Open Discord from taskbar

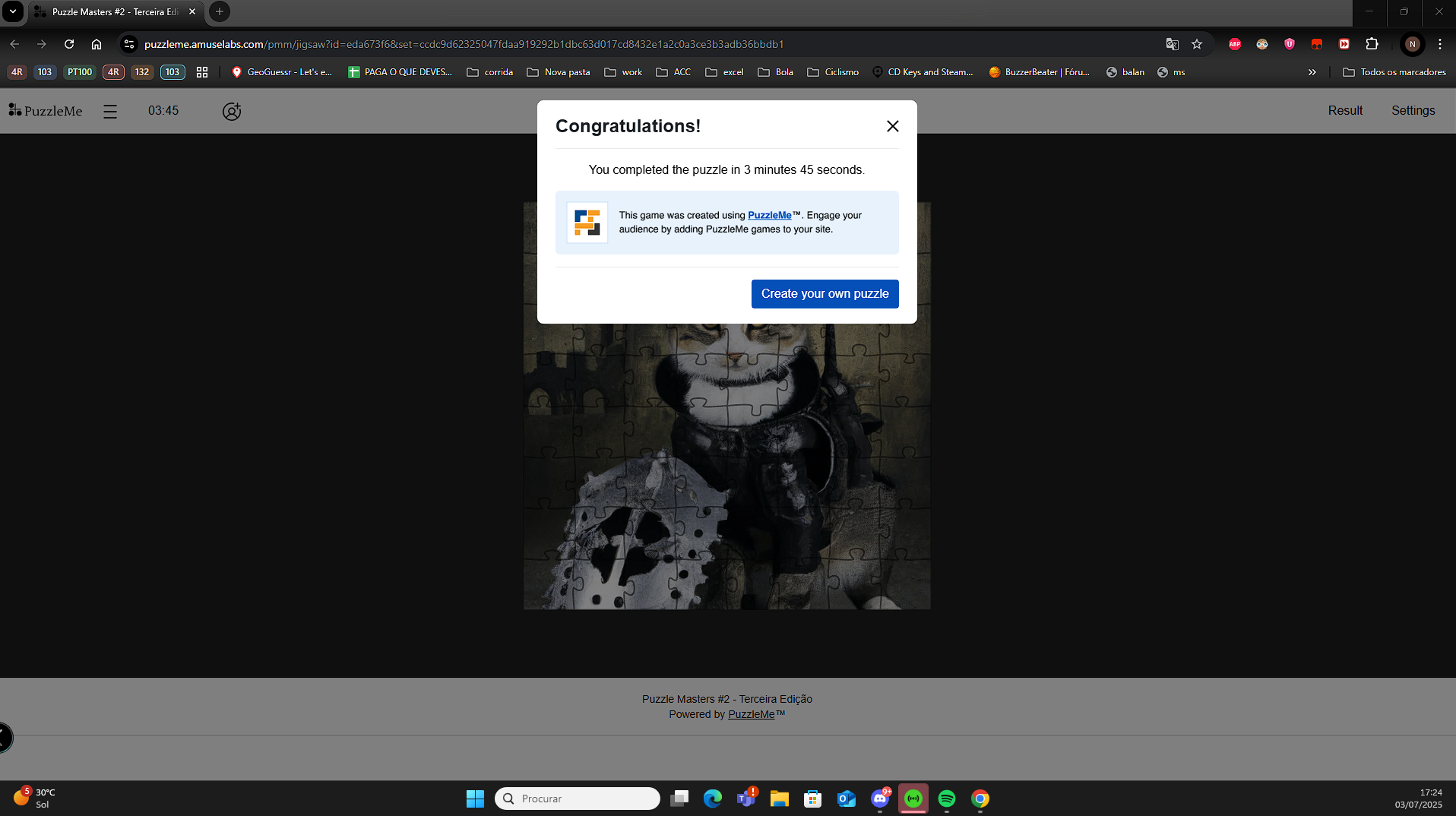click(880, 799)
